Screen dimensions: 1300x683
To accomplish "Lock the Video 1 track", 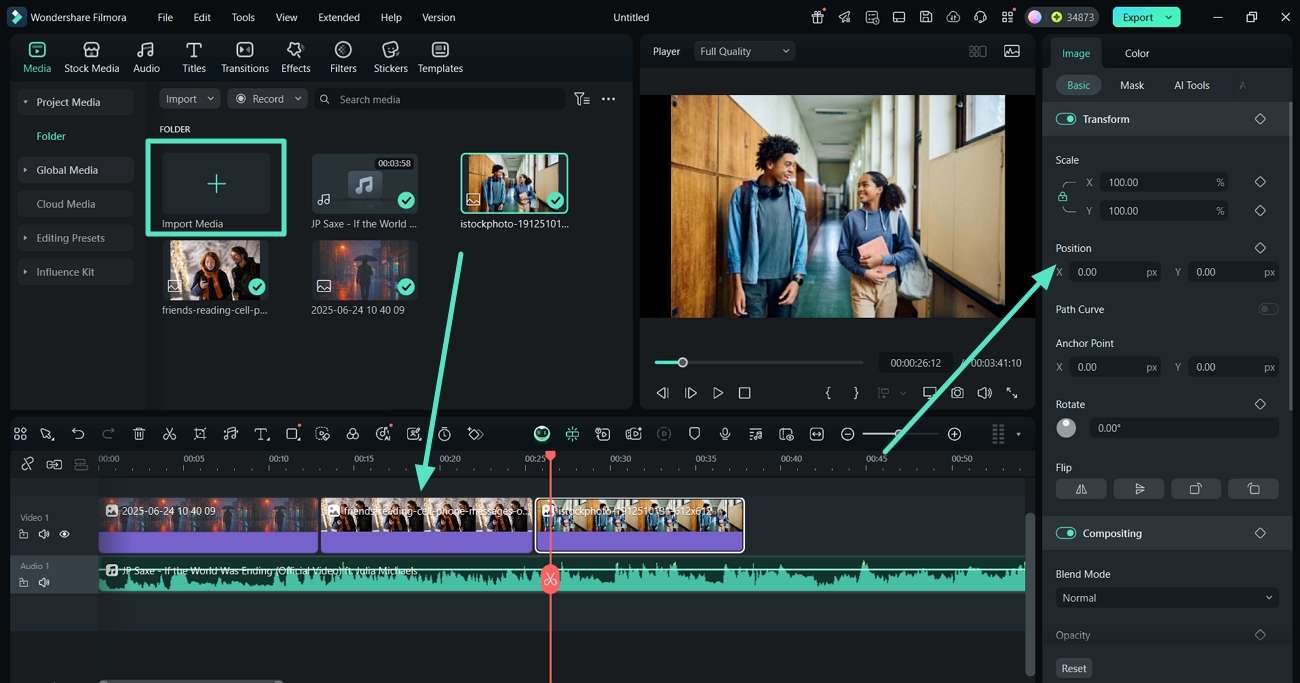I will [24, 534].
